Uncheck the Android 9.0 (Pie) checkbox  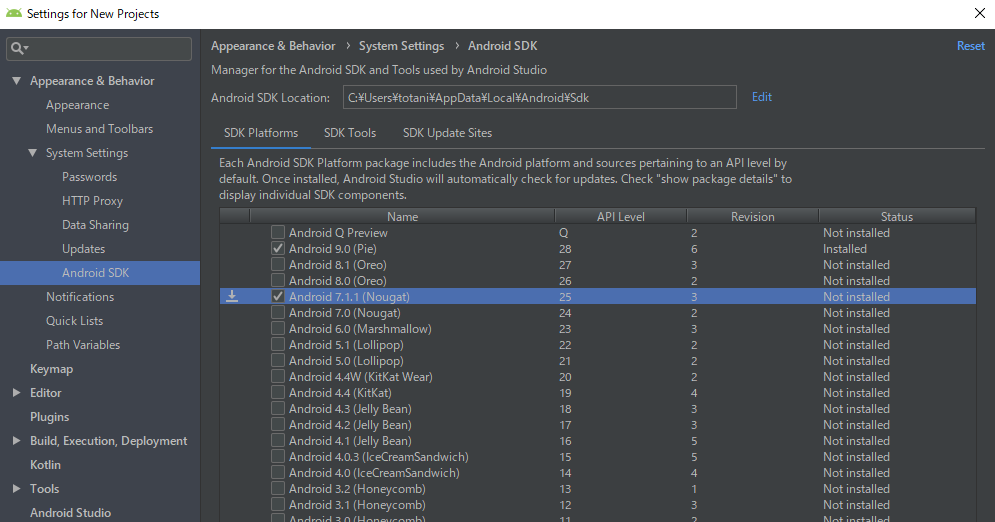pyautogui.click(x=277, y=248)
